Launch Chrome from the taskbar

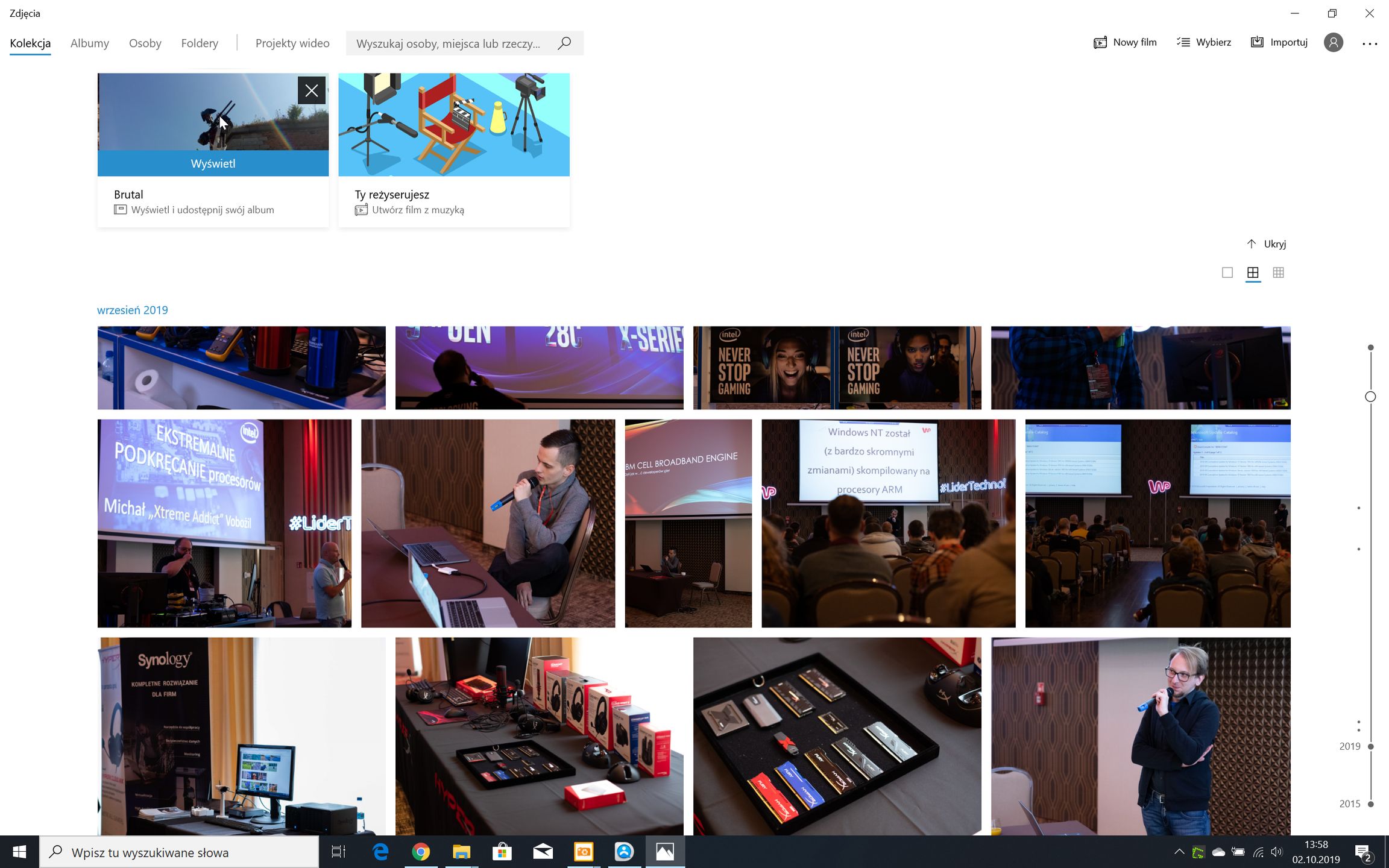click(421, 852)
